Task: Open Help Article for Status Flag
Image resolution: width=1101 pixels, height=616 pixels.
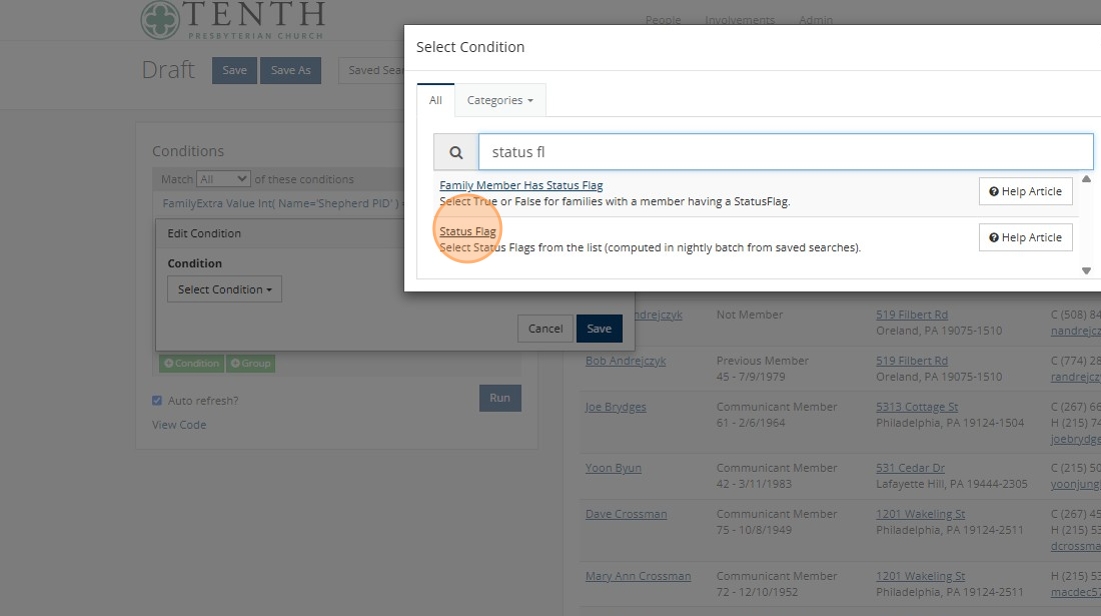Action: pos(1025,237)
